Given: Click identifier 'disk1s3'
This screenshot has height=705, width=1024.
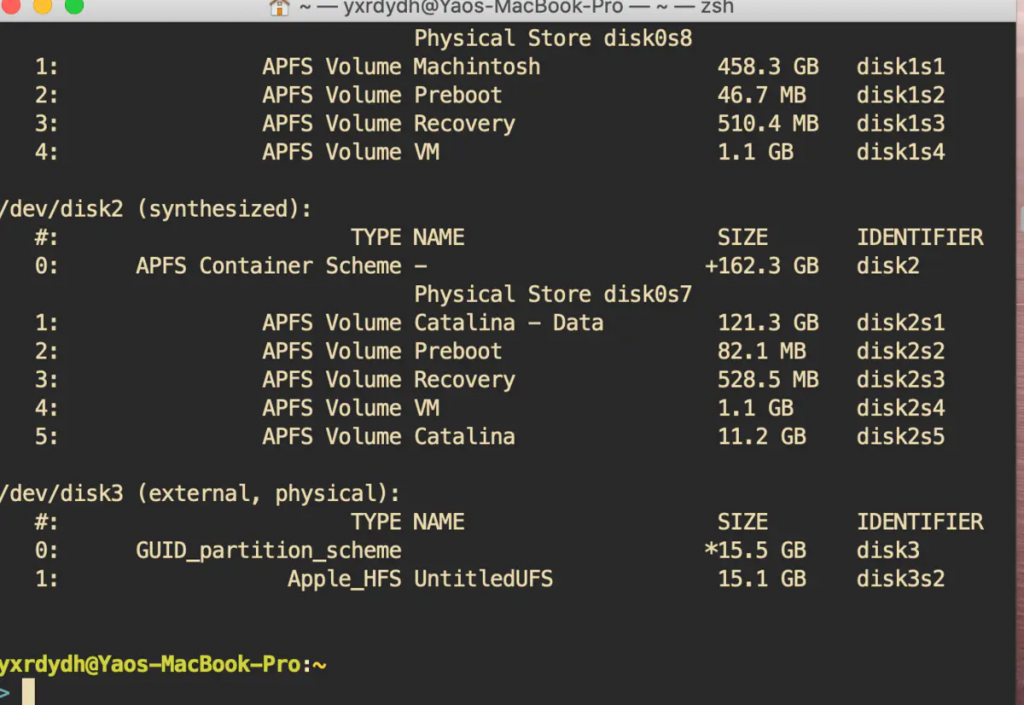Looking at the screenshot, I should [x=901, y=123].
